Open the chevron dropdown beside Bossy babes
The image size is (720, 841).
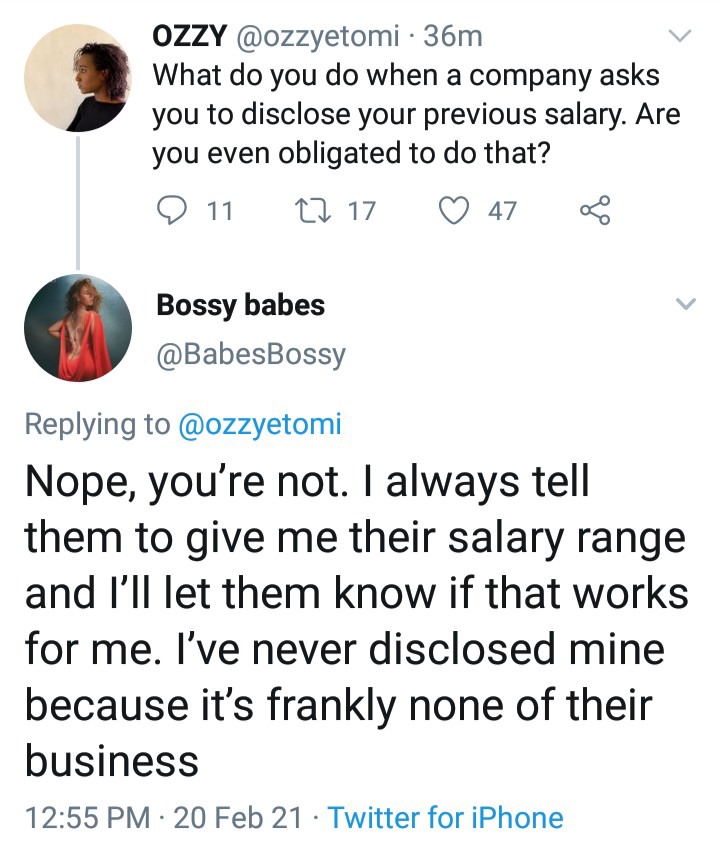coord(685,304)
